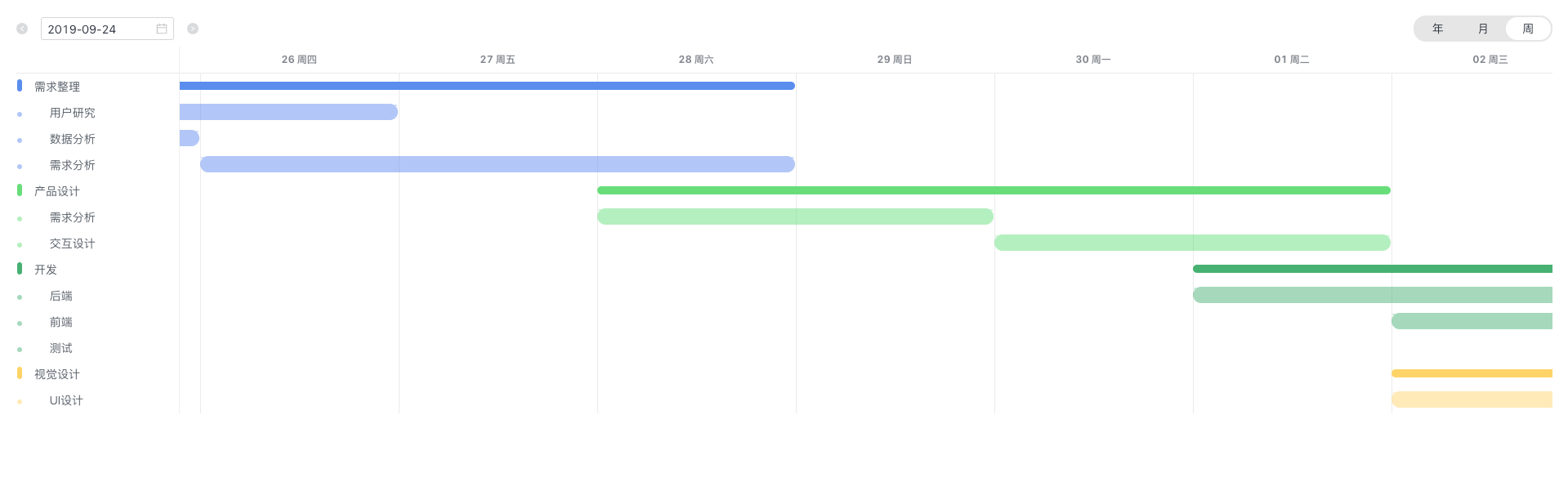Click the next date arrow icon
The height and width of the screenshot is (482, 1568).
(x=193, y=29)
